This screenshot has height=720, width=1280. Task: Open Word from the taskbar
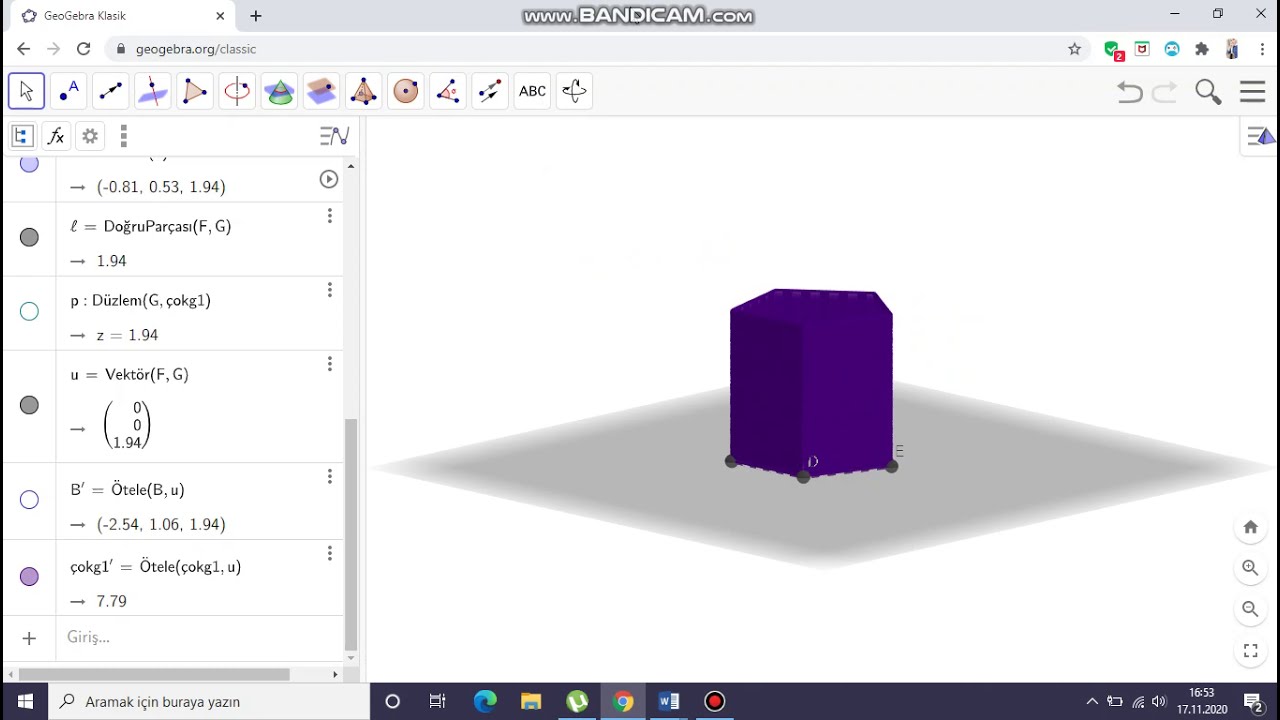[669, 701]
